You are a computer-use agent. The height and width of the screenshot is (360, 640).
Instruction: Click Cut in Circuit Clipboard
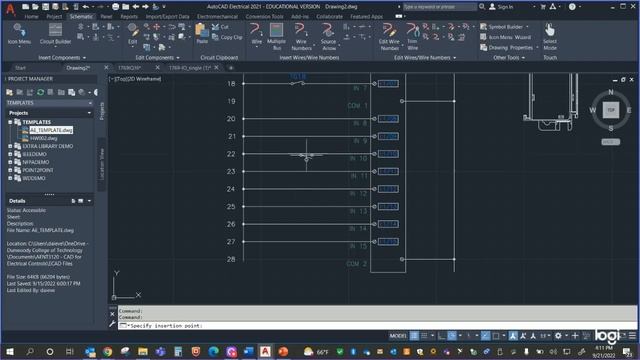(220, 27)
